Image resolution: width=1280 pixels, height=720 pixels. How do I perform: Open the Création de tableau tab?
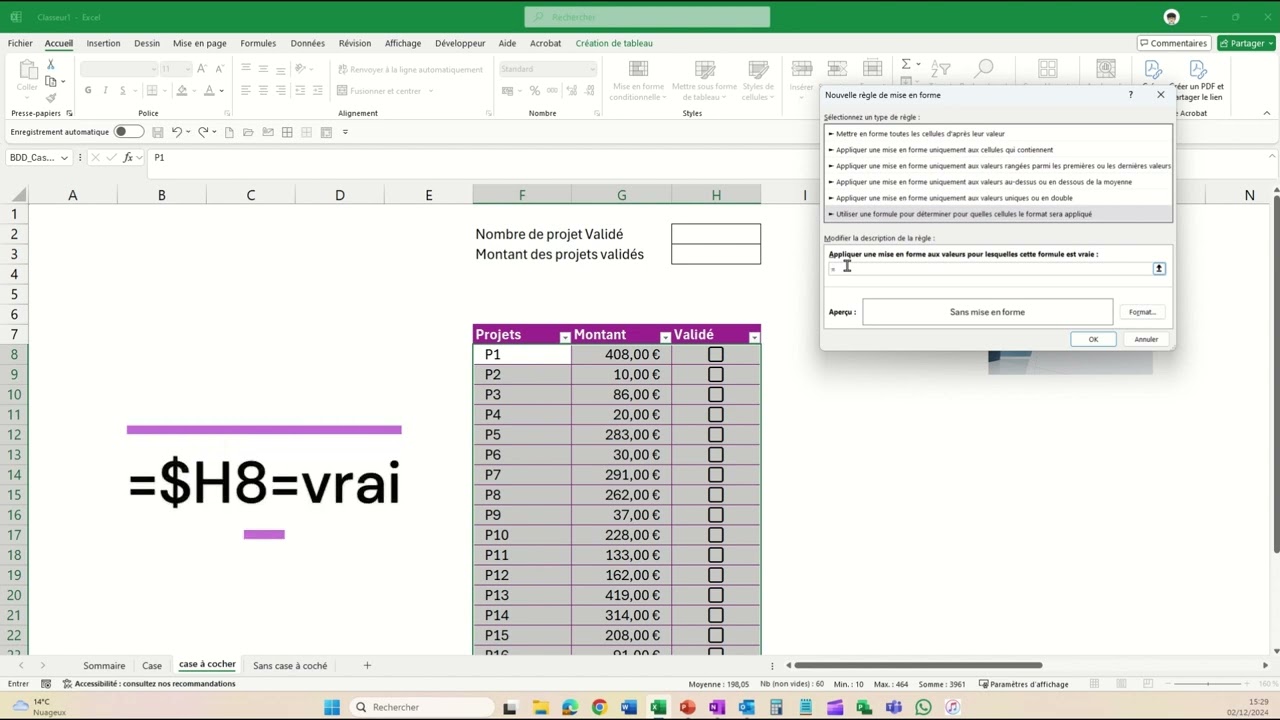coord(614,43)
